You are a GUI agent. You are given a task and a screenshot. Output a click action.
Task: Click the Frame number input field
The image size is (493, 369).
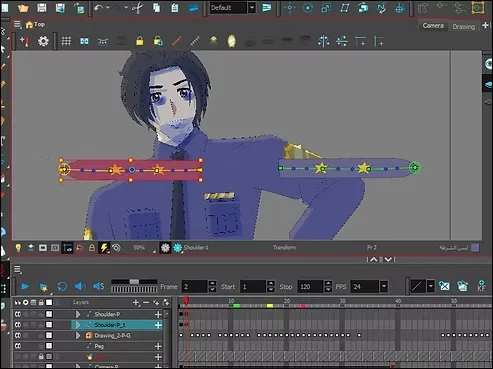(195, 286)
